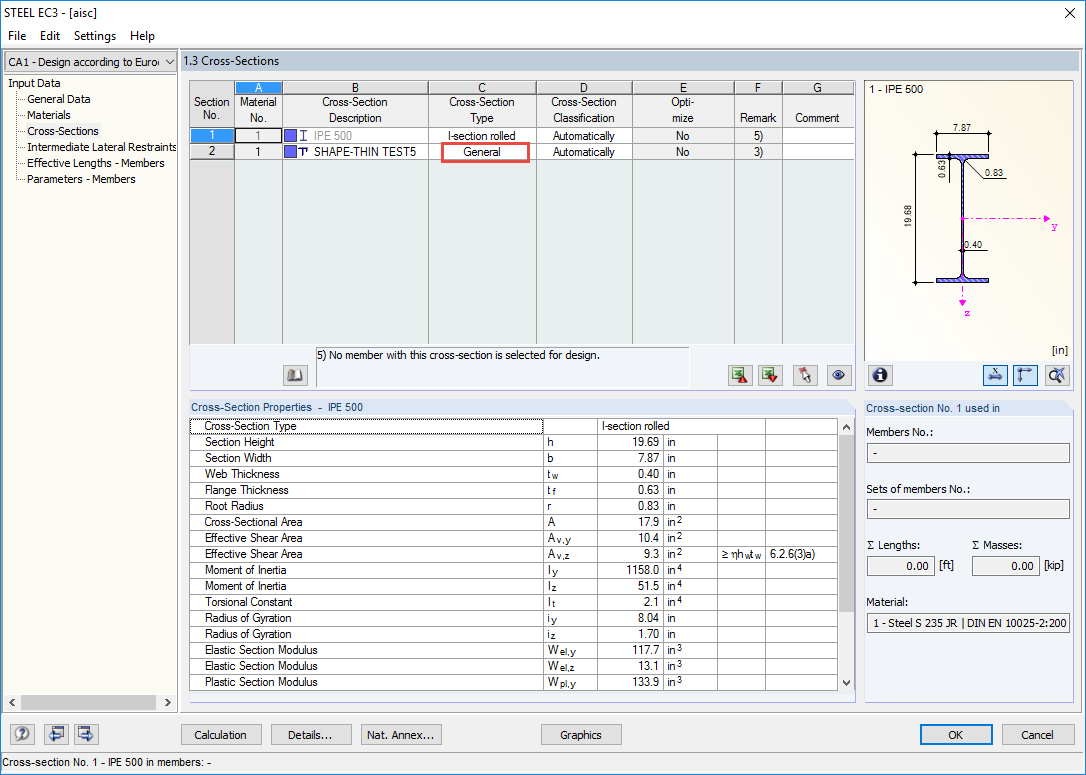The height and width of the screenshot is (775, 1086).
Task: Select Materials in the tree
Action: click(x=48, y=115)
